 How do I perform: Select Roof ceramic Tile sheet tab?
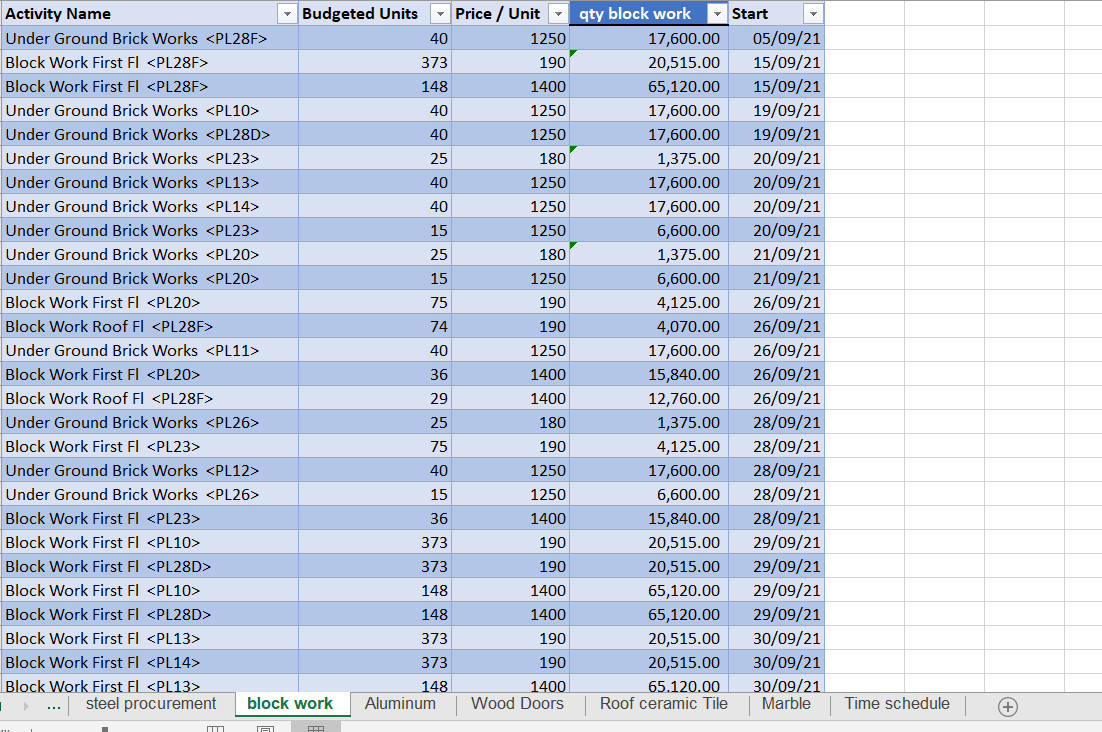coord(663,704)
